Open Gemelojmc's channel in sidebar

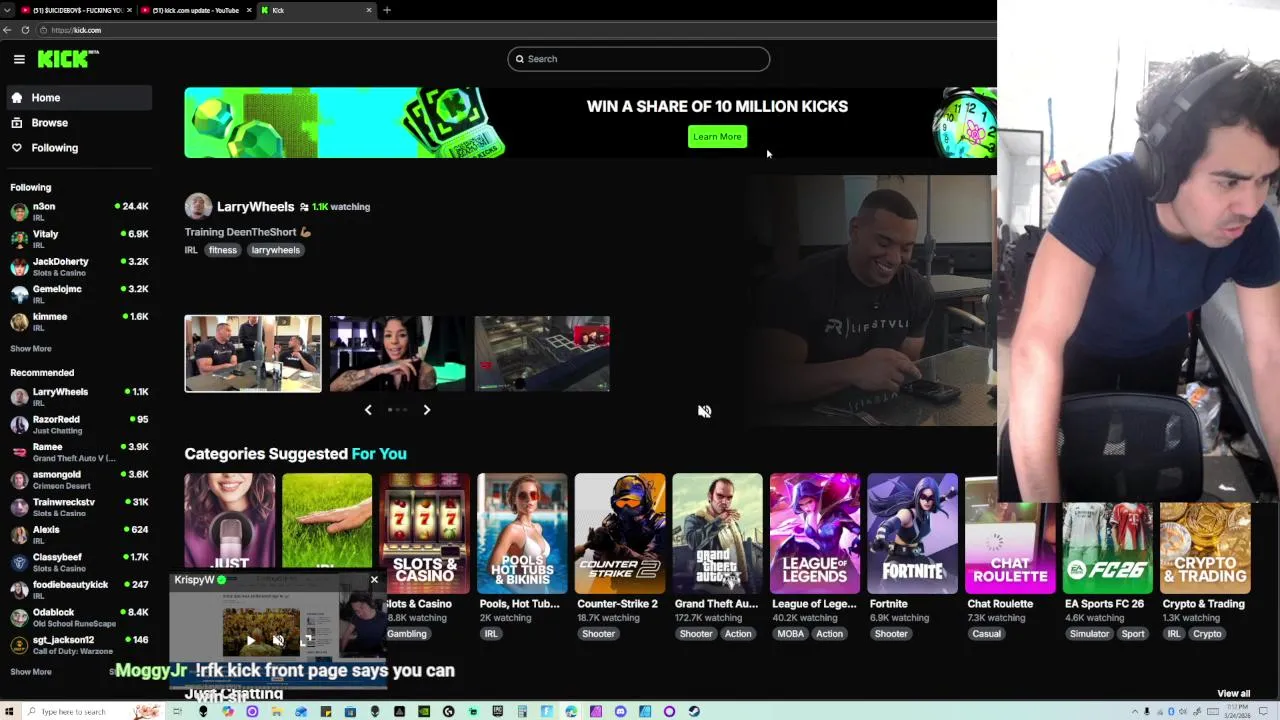pyautogui.click(x=79, y=294)
